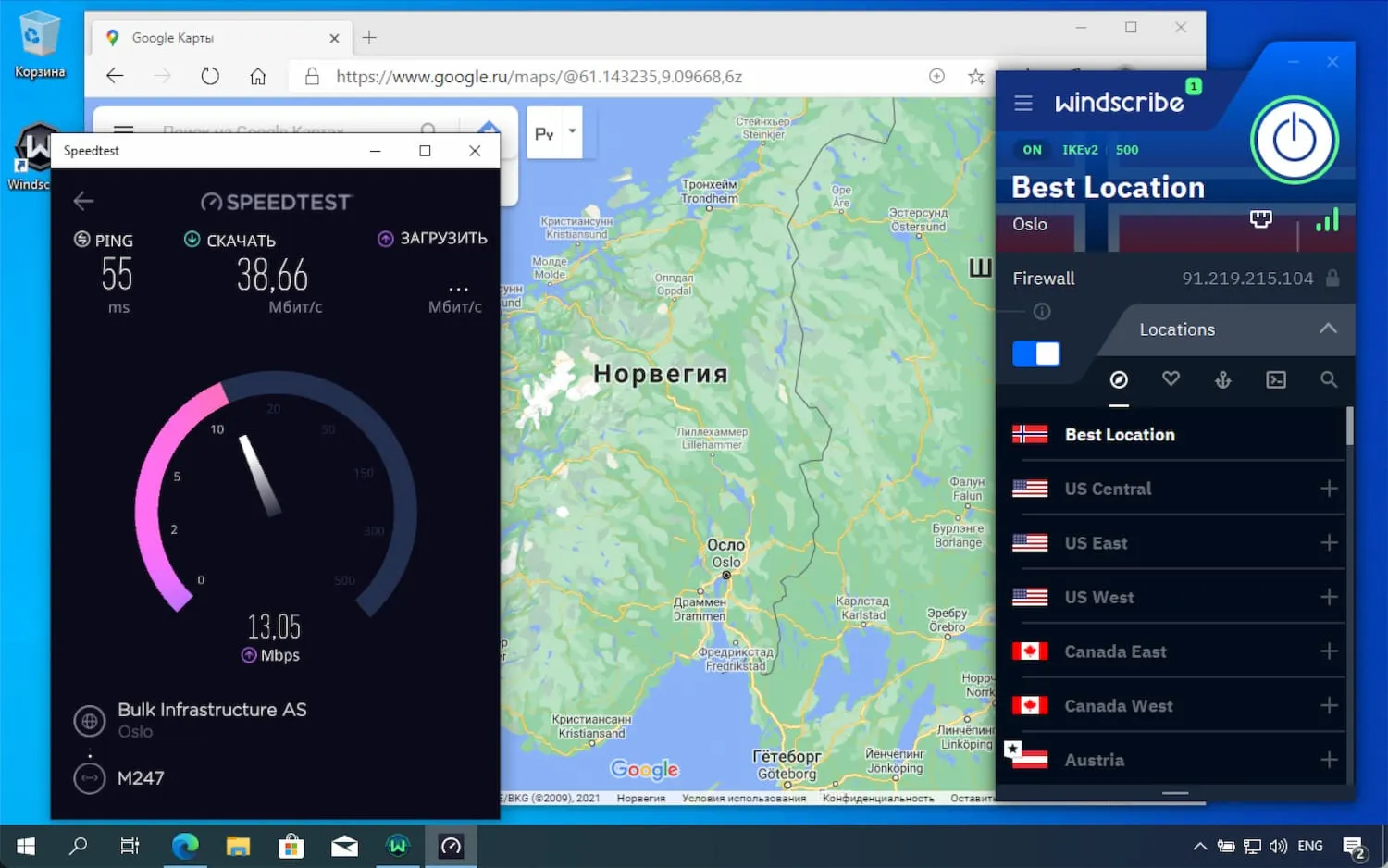The image size is (1388, 868).
Task: Open the Windows Start menu
Action: coord(26,846)
